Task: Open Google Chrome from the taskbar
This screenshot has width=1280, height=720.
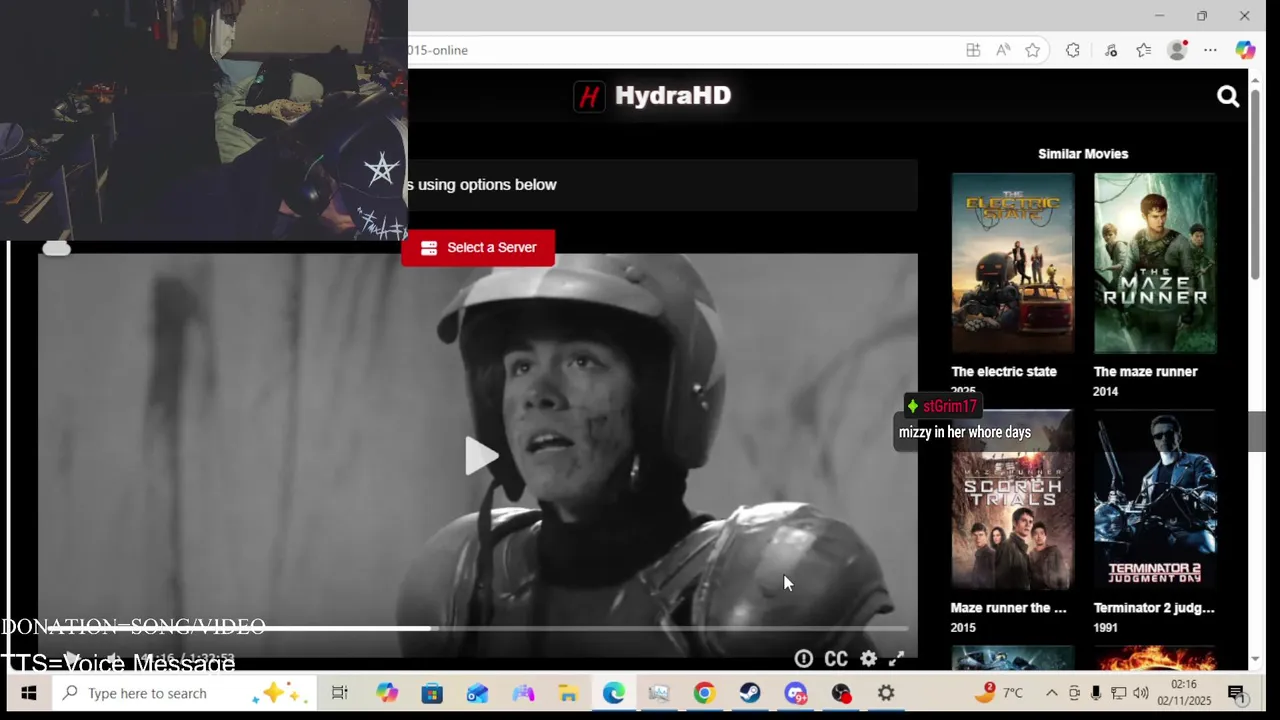Action: coord(705,693)
